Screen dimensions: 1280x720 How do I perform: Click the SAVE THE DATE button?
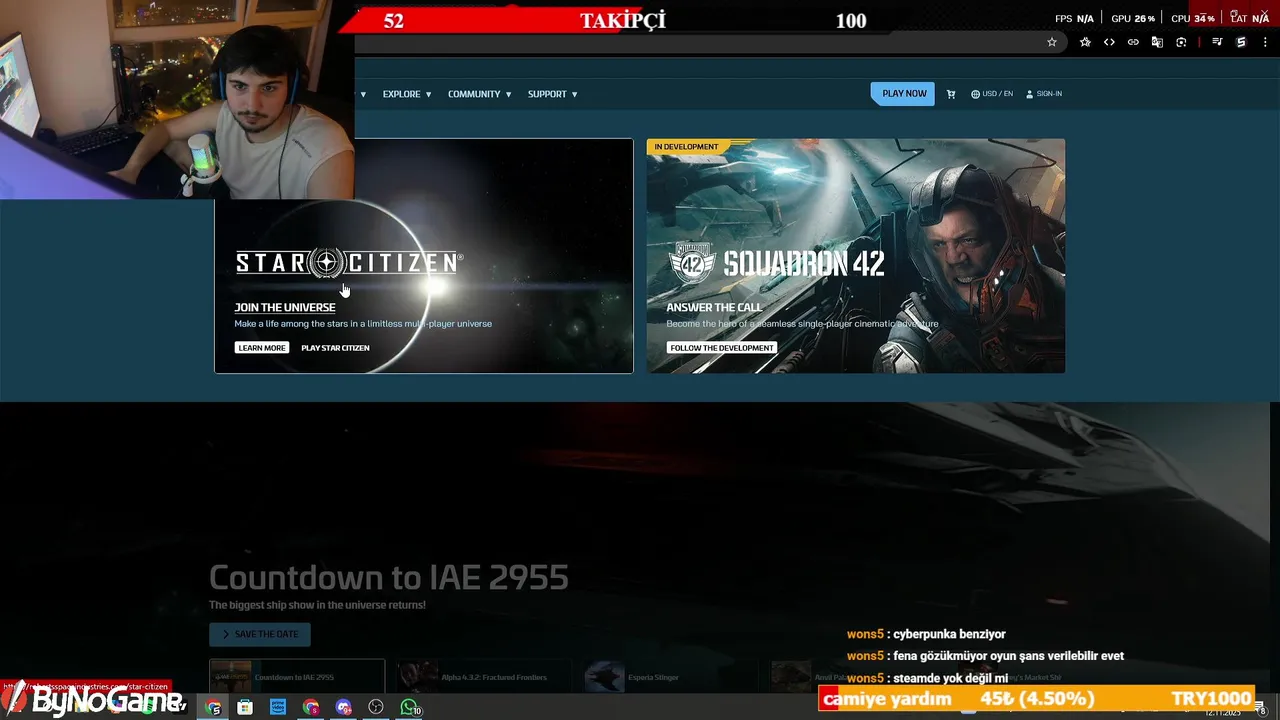click(260, 634)
